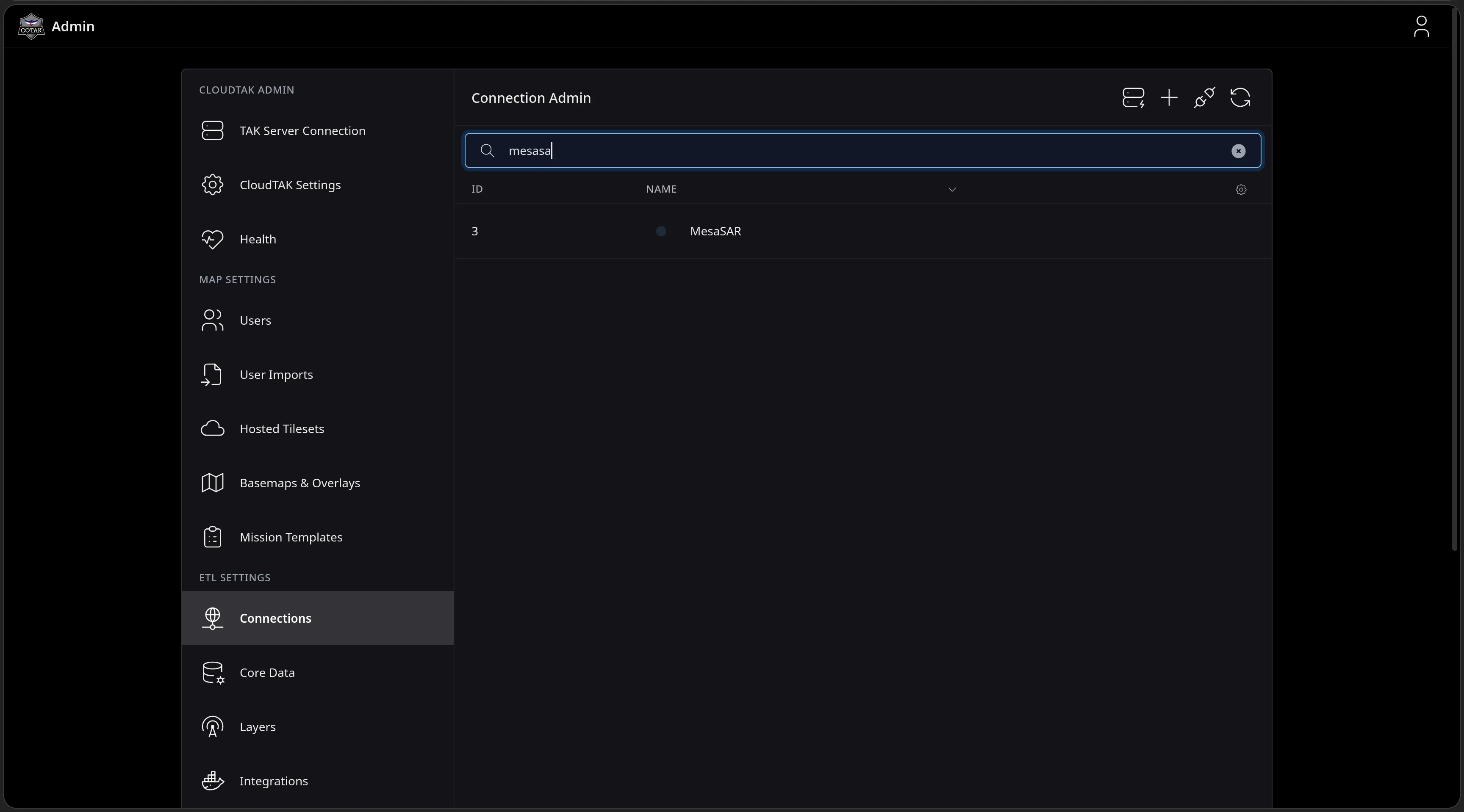Open Layers settings
Image resolution: width=1464 pixels, height=812 pixels.
(318, 727)
